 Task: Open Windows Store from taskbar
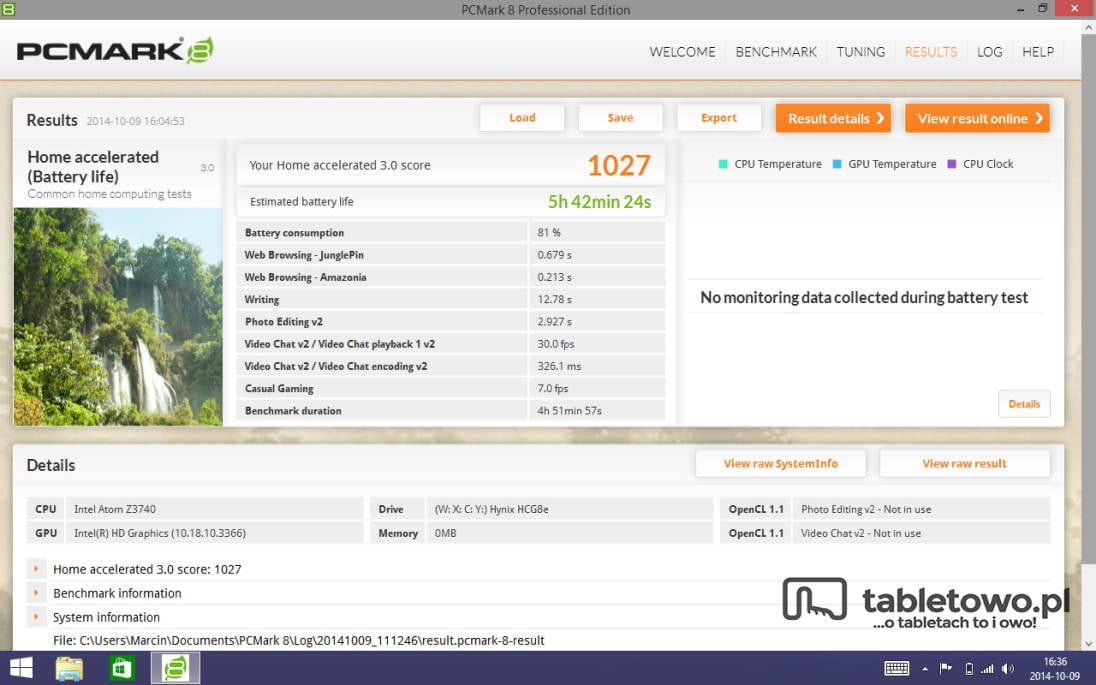click(122, 668)
